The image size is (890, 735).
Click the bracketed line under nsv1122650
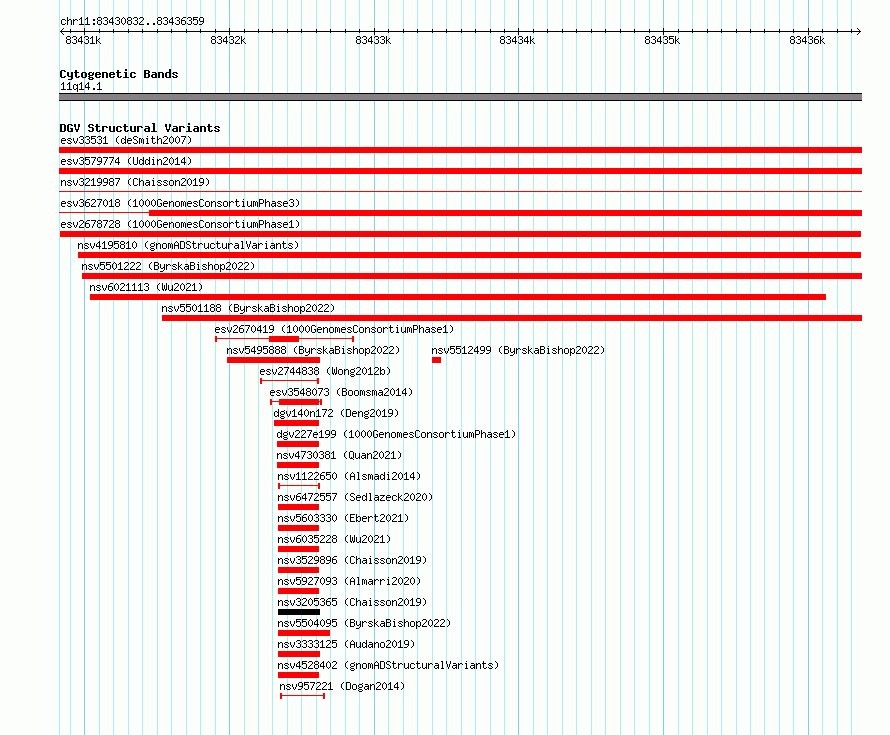tap(299, 486)
